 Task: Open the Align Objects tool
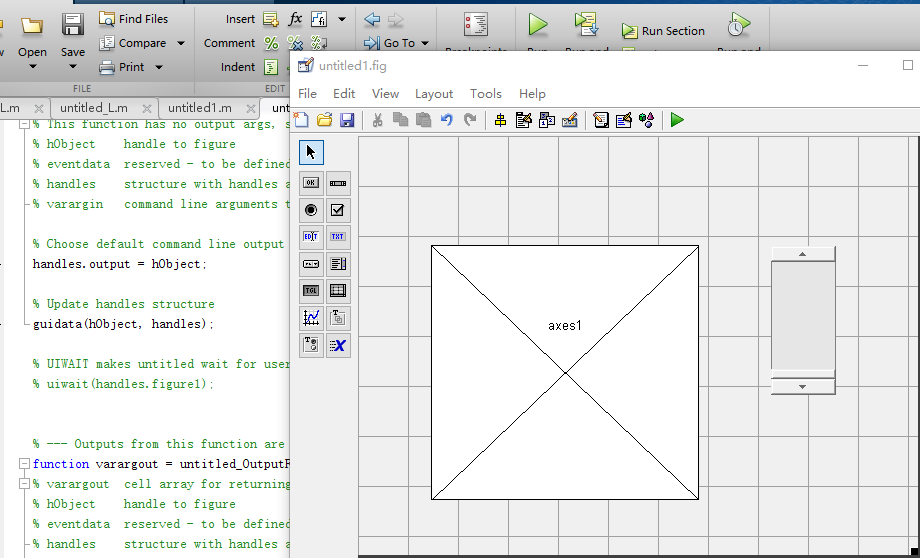500,120
